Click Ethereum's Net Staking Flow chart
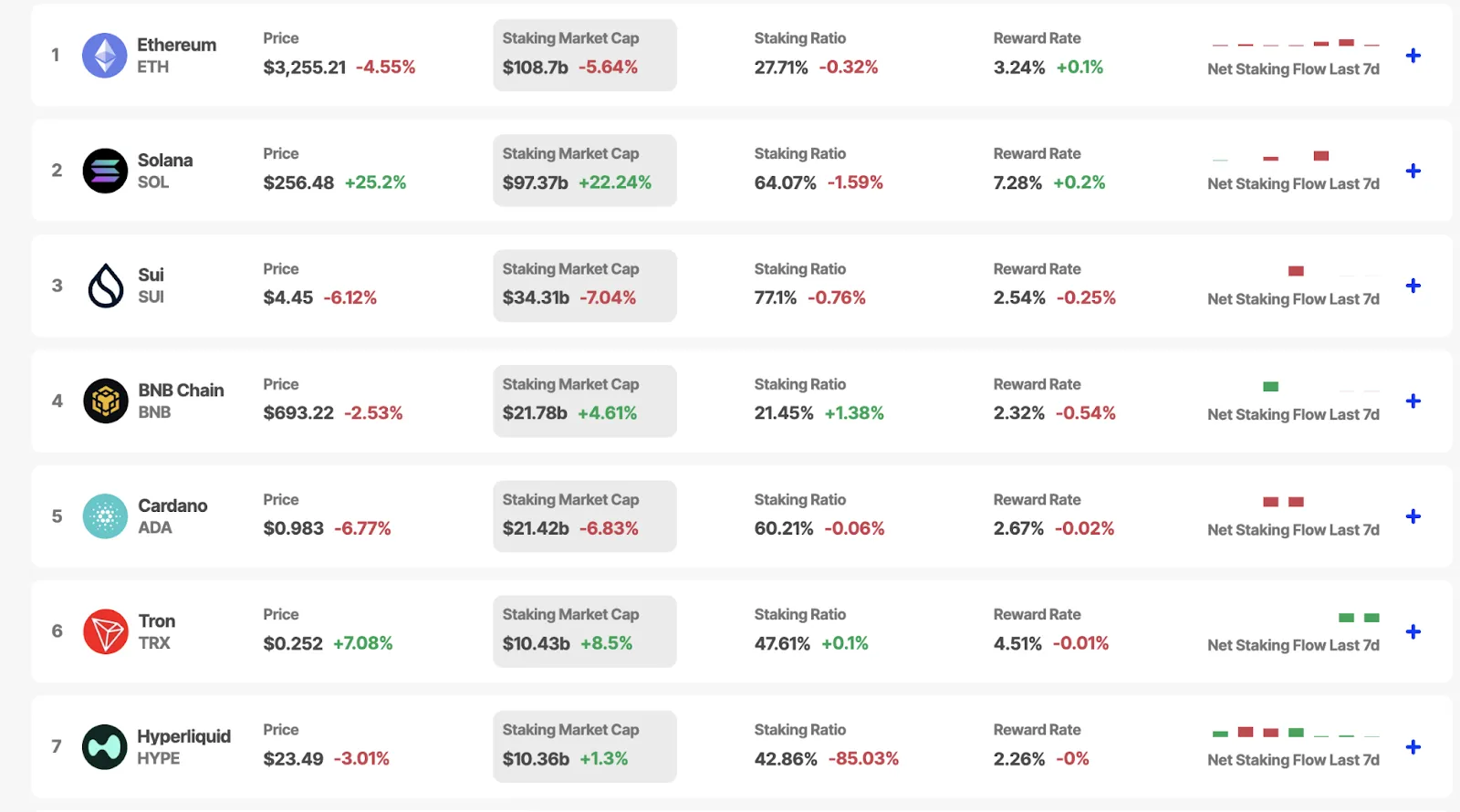The image size is (1460, 812). tap(1295, 43)
